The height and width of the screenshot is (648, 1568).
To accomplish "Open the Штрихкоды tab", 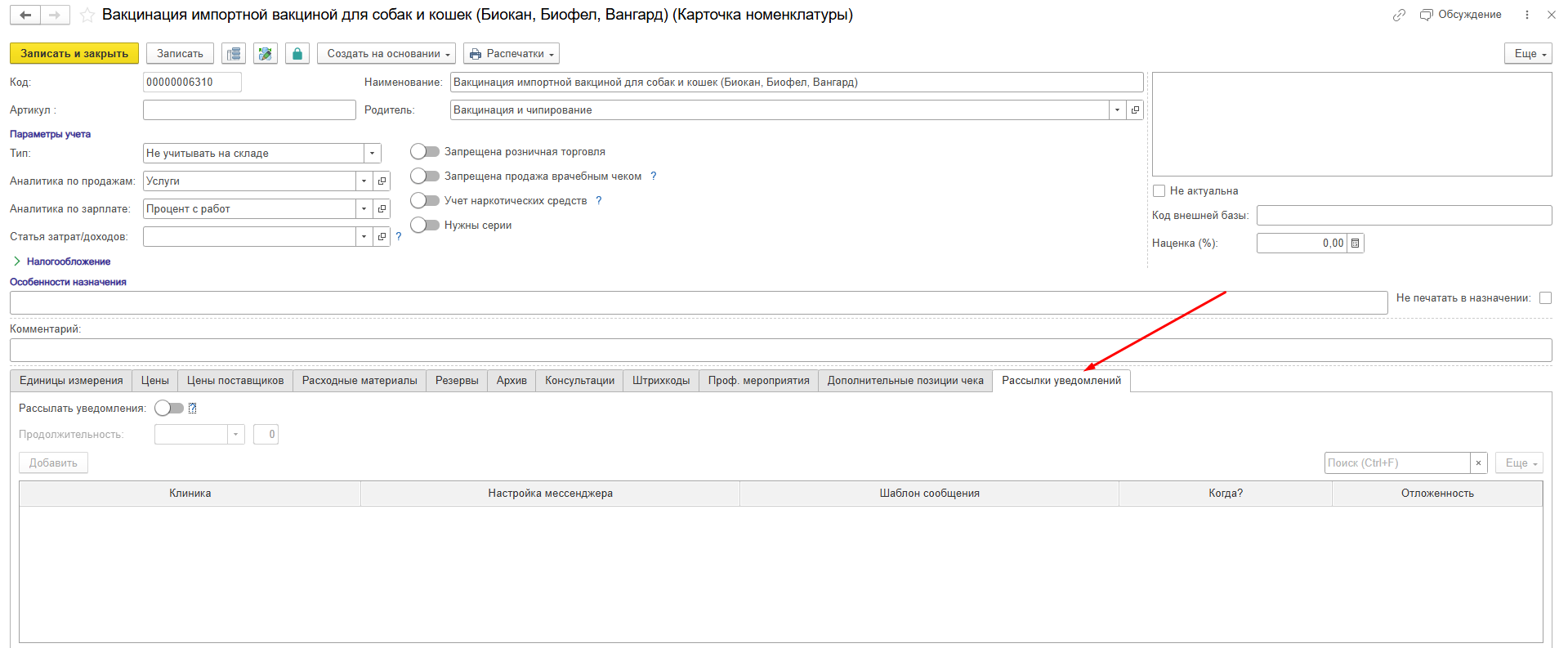I will point(660,381).
